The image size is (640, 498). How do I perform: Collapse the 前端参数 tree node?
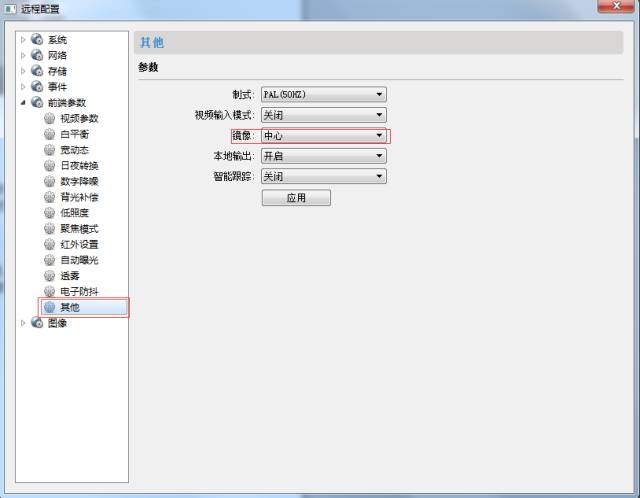pyautogui.click(x=24, y=103)
